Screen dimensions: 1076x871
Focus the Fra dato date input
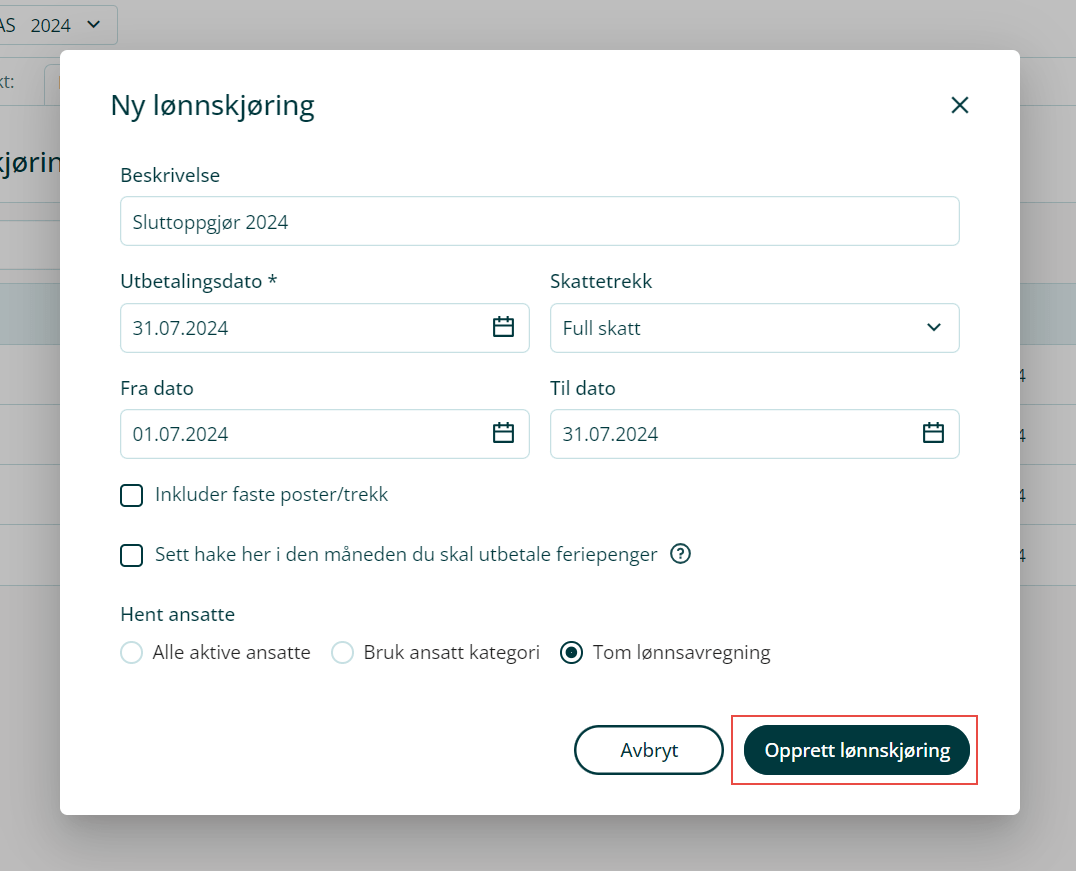point(300,434)
